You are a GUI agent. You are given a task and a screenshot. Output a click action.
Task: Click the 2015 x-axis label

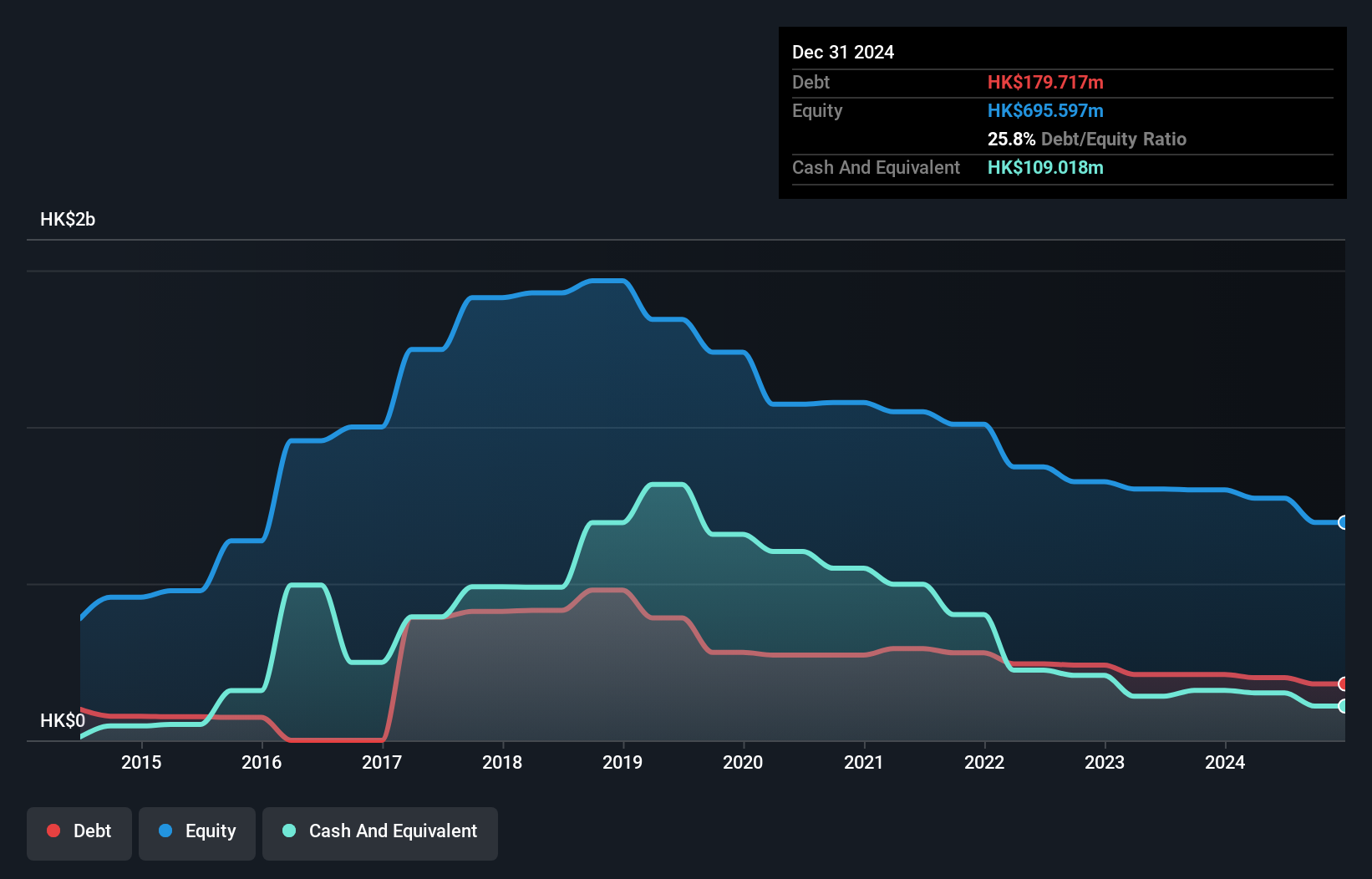pos(141,762)
